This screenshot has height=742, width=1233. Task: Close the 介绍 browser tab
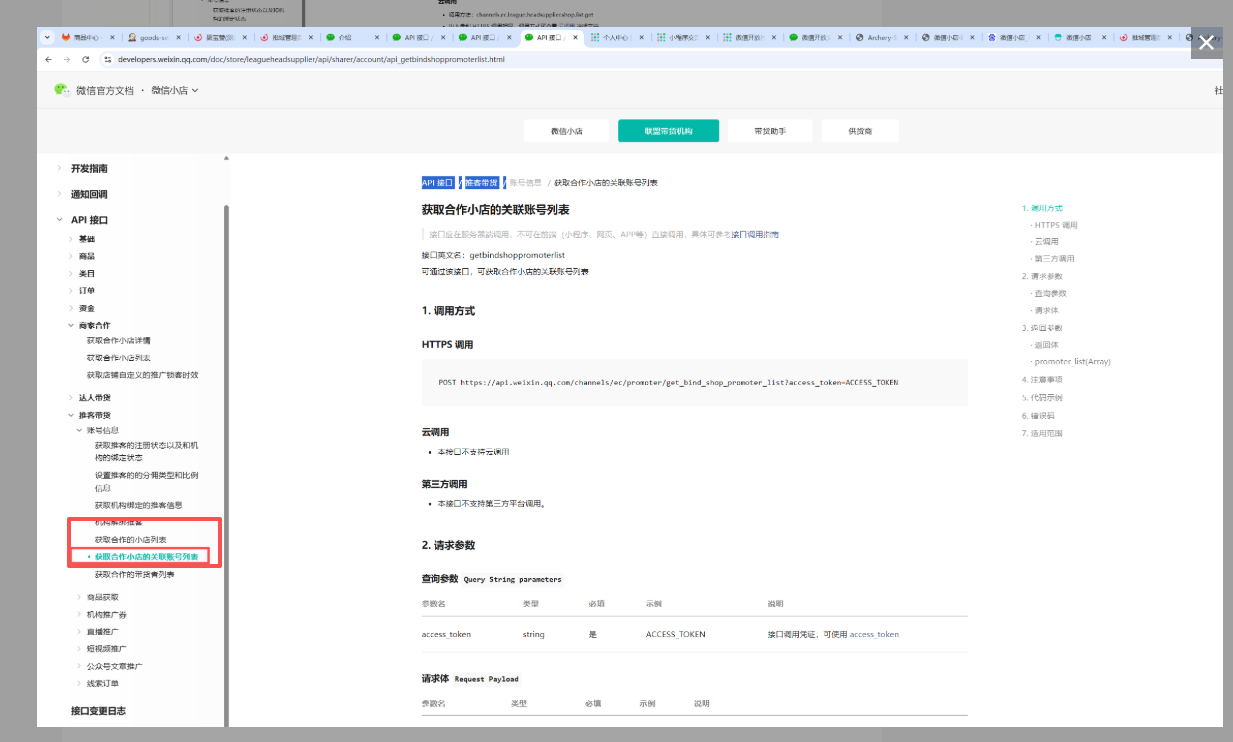pos(376,37)
